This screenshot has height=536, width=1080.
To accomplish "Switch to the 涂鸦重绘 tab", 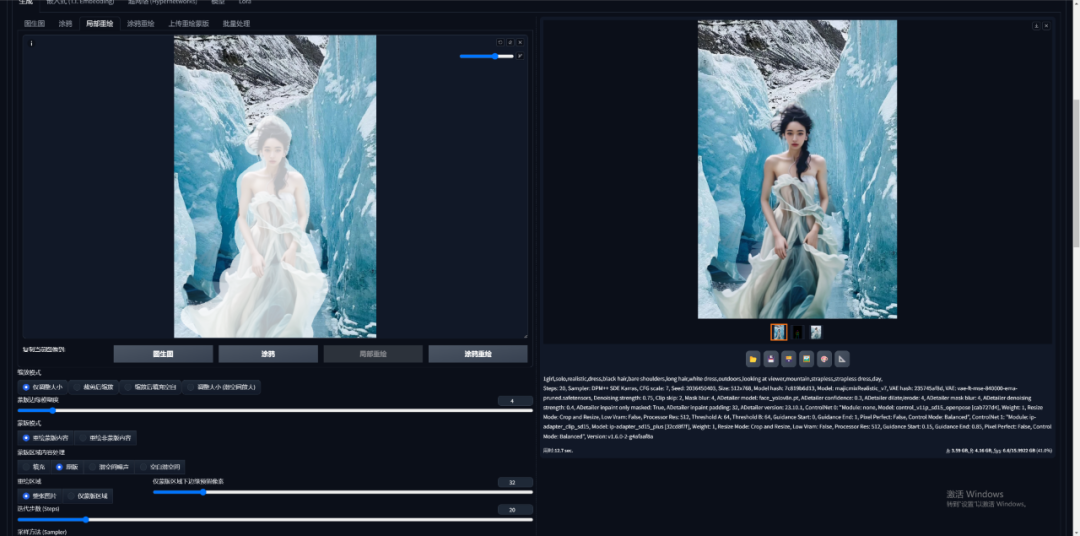I will click(x=141, y=23).
